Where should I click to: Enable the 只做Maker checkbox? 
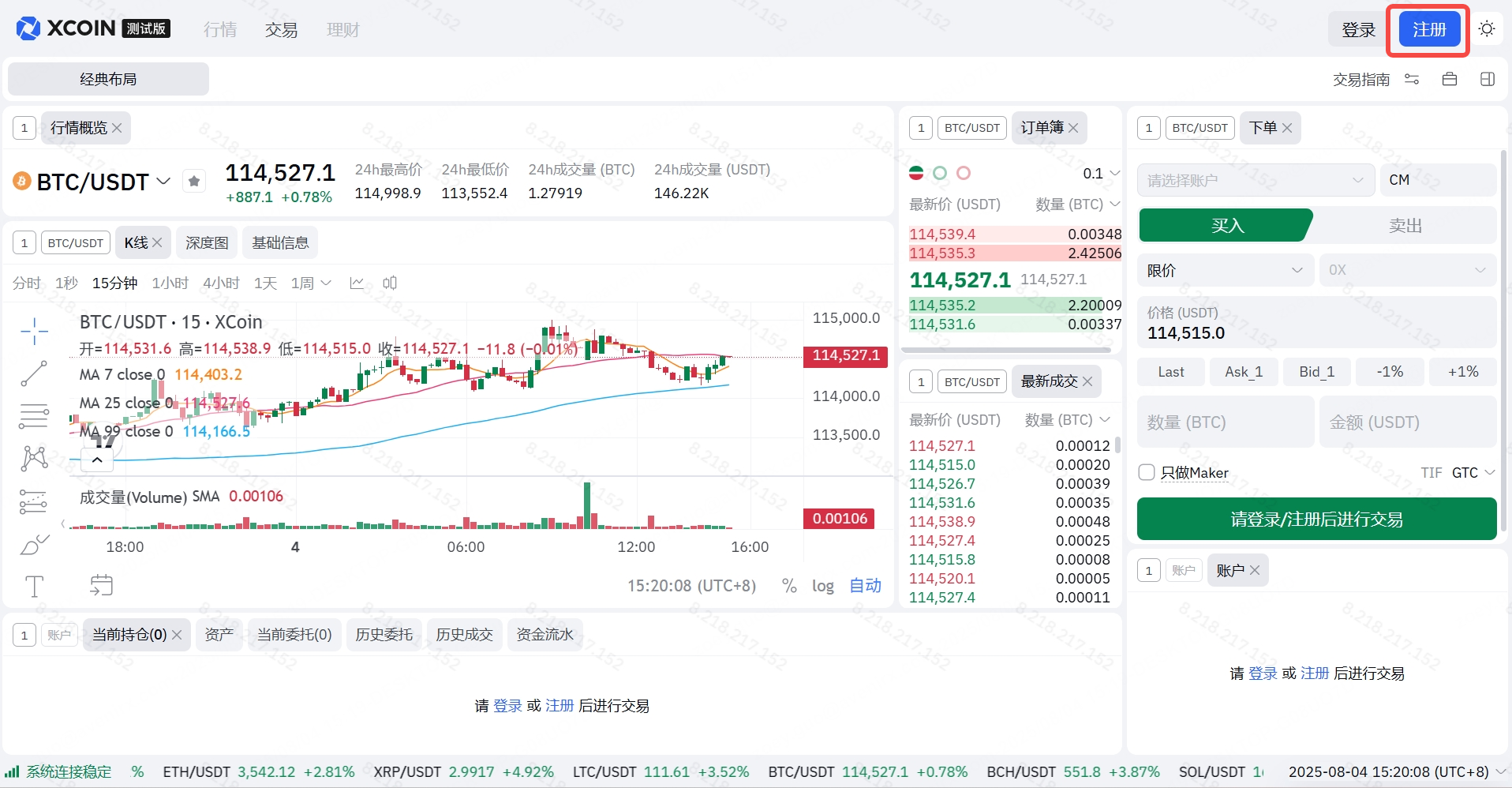tap(1147, 472)
